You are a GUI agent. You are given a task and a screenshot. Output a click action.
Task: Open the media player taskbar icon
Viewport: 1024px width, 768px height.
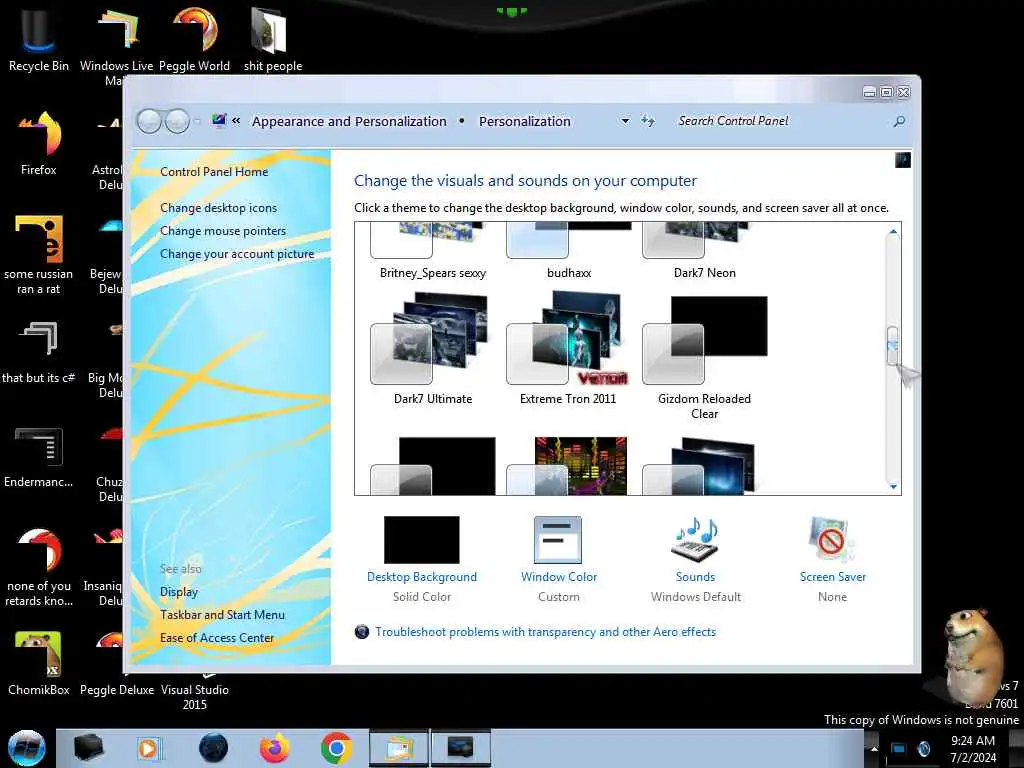(149, 748)
